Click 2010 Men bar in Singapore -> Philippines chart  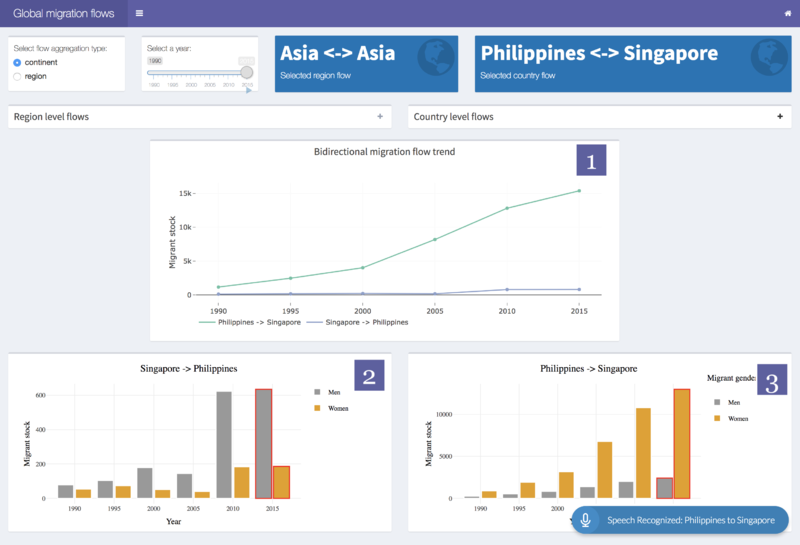[224, 445]
